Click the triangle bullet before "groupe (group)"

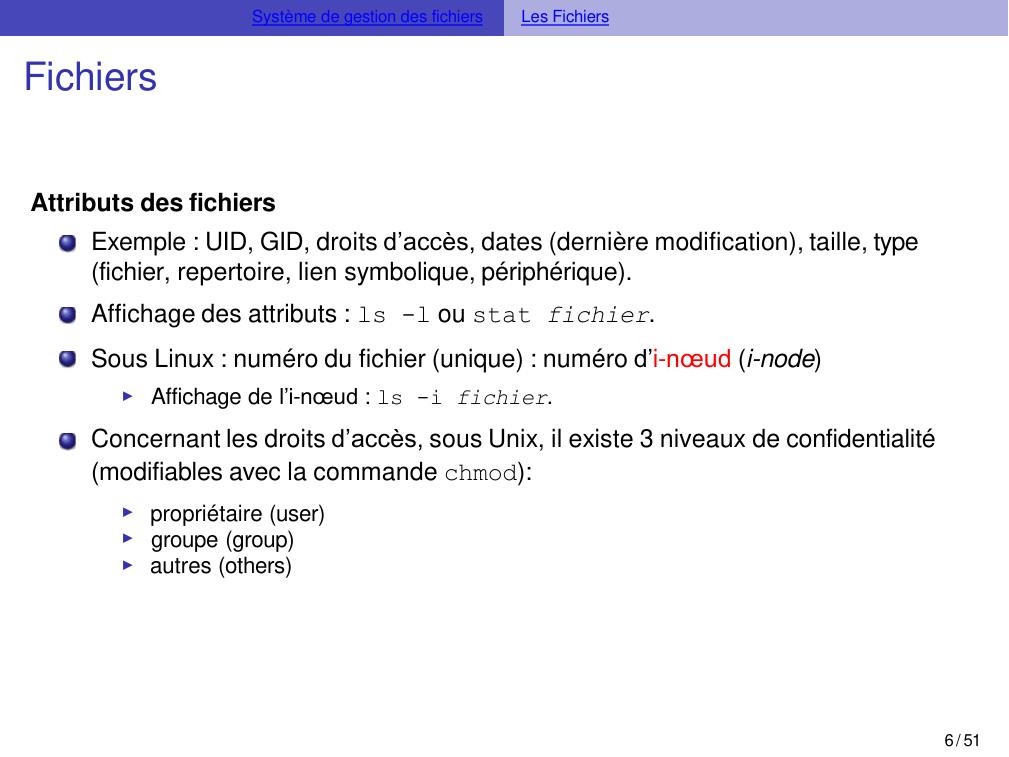pos(127,539)
